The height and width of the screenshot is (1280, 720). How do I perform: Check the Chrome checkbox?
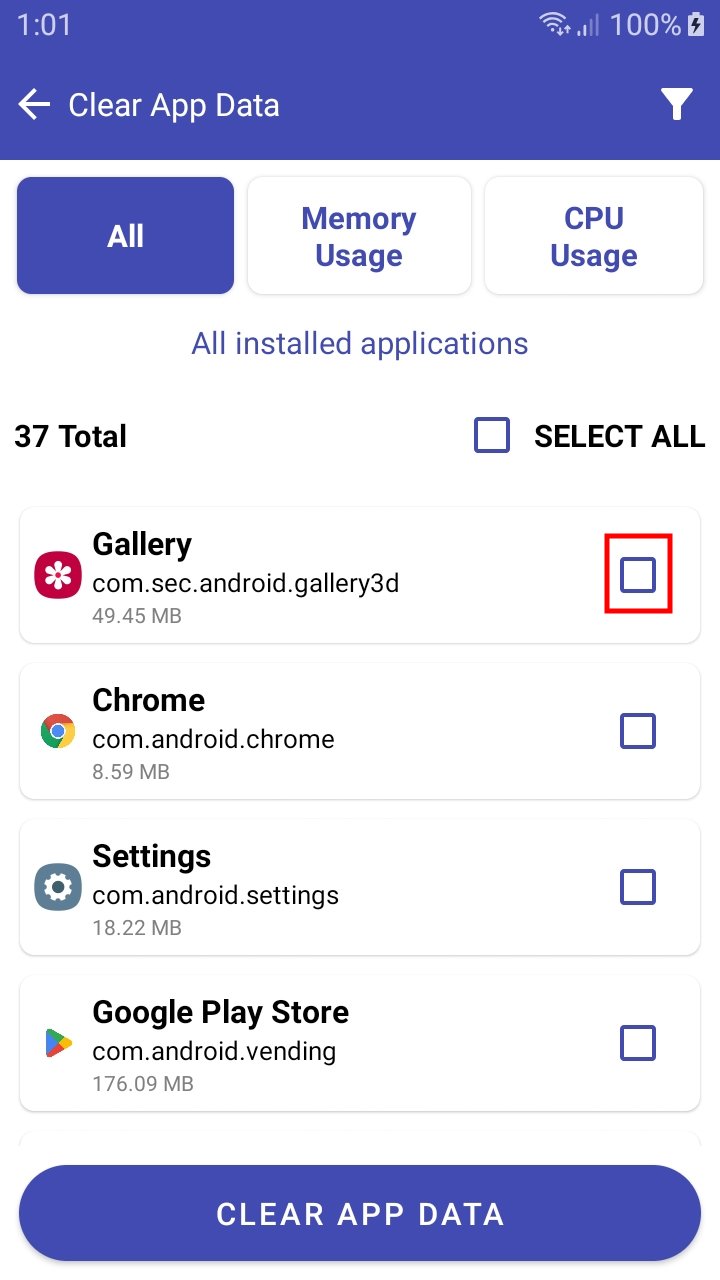pyautogui.click(x=638, y=731)
